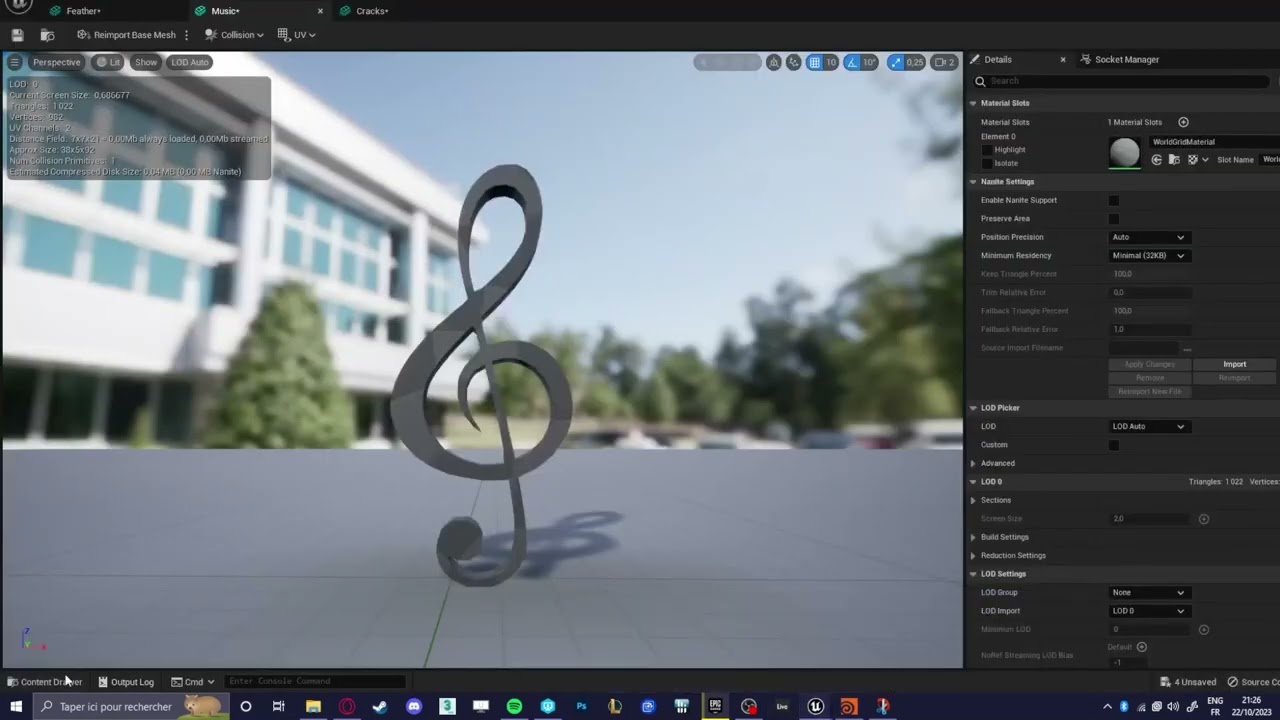
Task: Check Enable Nanite Support checkbox
Action: click(x=1114, y=200)
